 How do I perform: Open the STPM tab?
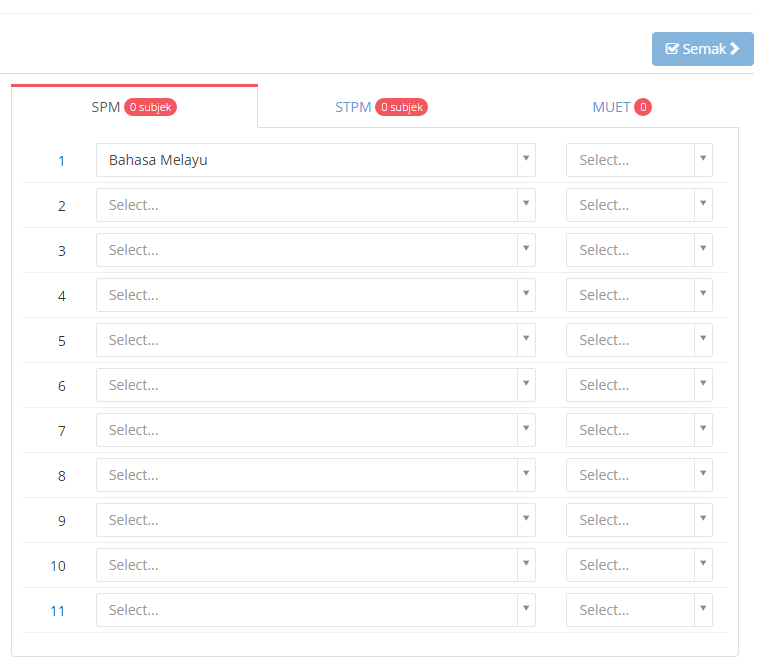coord(381,107)
